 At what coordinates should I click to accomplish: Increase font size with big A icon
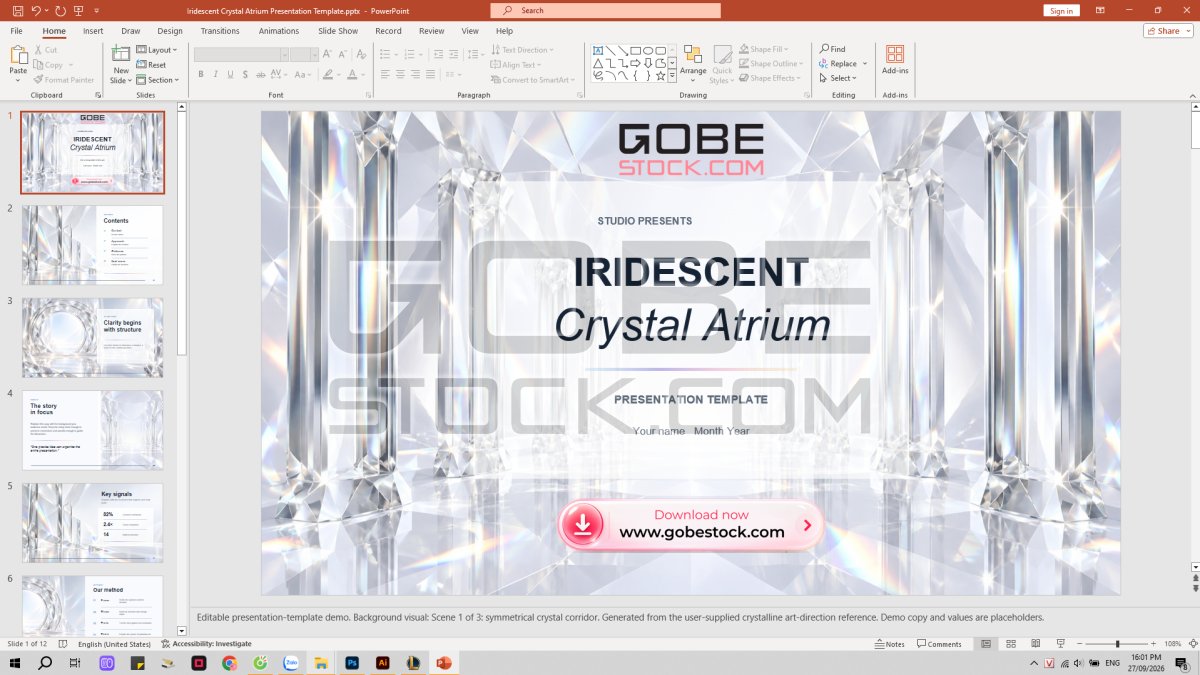[327, 54]
